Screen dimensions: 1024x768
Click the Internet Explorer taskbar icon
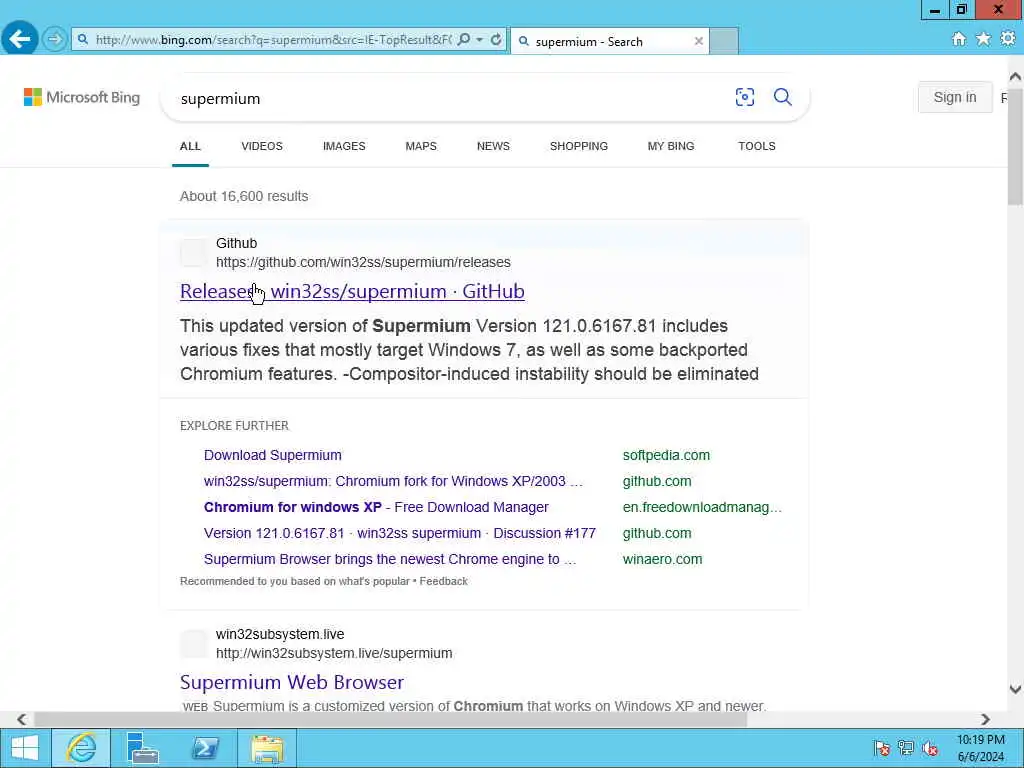81,748
